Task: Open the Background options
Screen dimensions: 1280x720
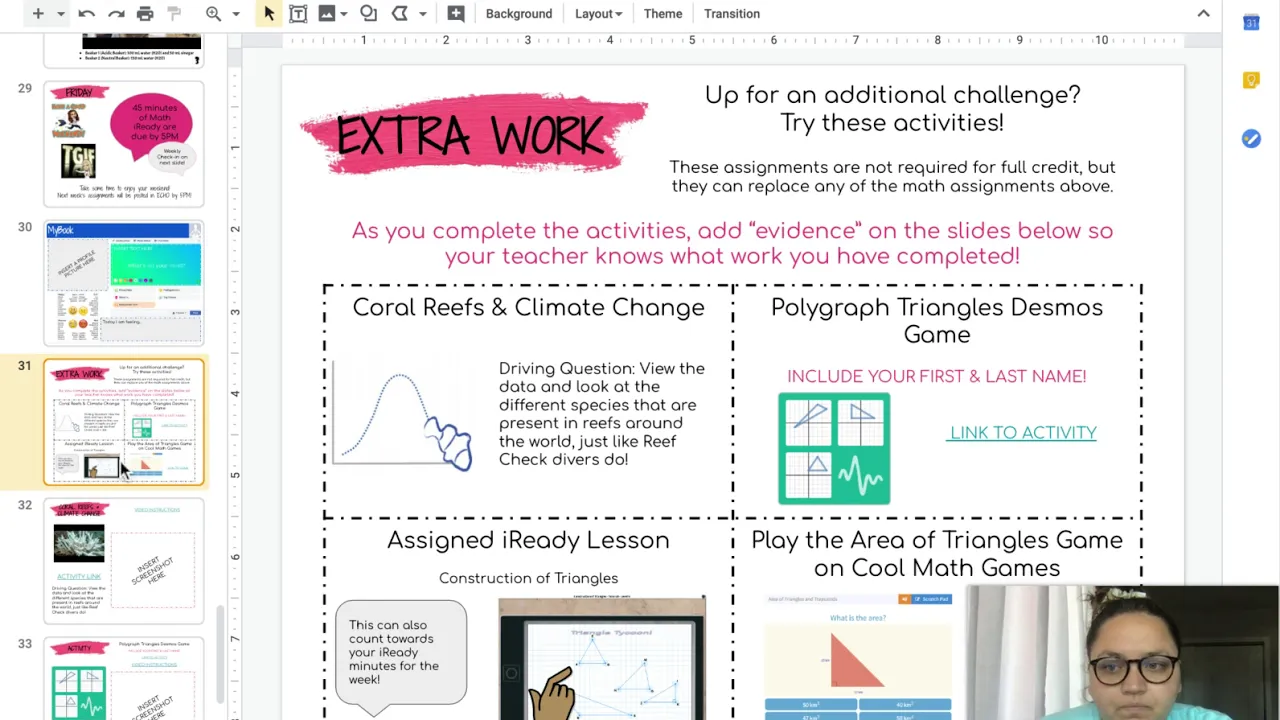Action: (519, 14)
